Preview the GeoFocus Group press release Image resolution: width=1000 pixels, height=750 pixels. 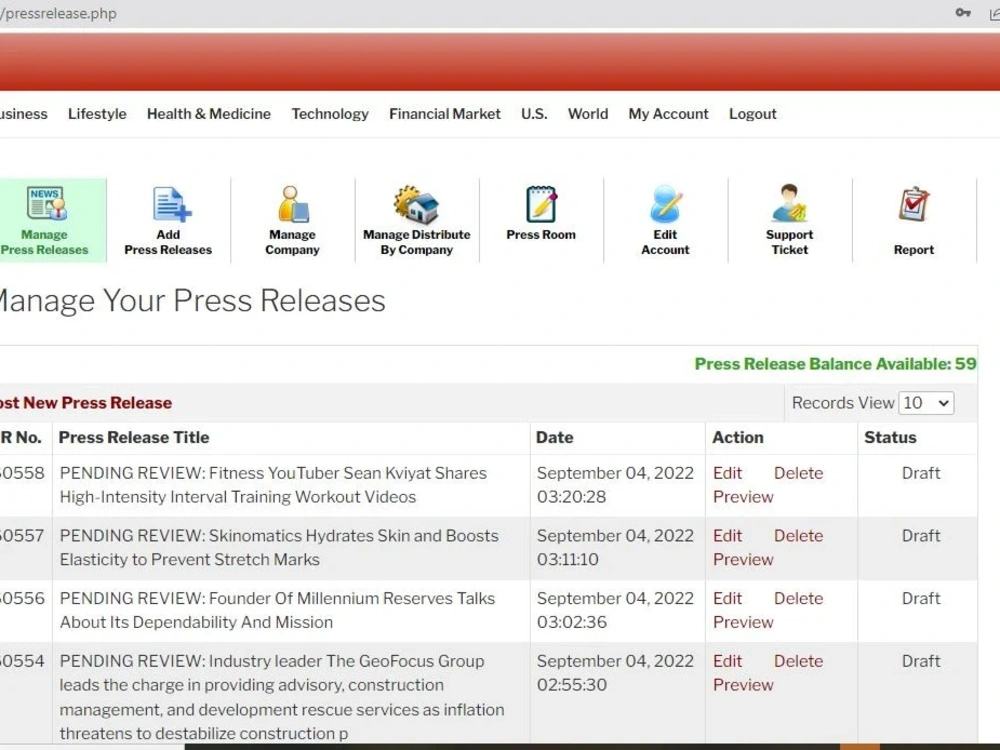[743, 685]
